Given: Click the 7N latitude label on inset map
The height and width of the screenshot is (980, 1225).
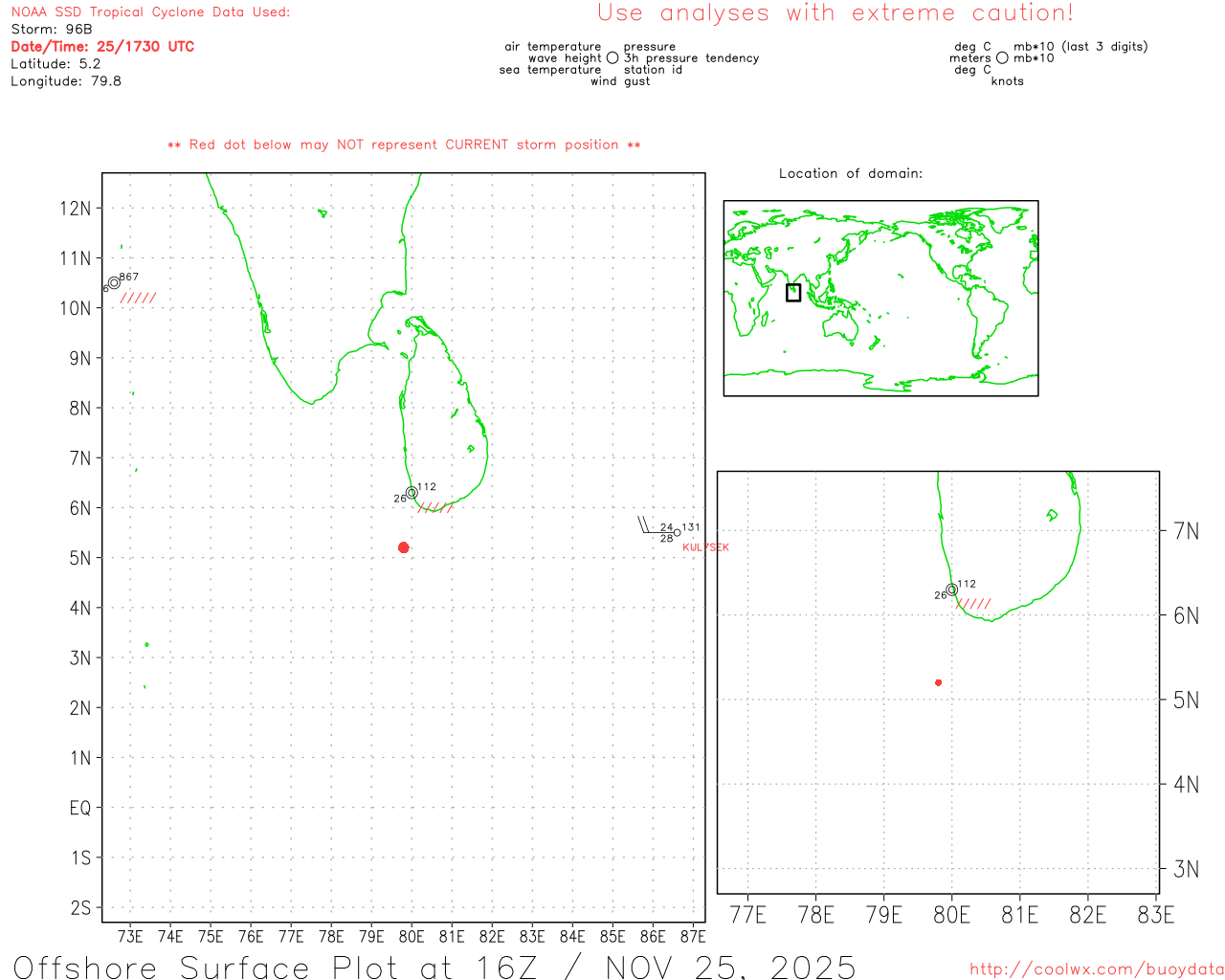Looking at the screenshot, I should [x=1186, y=531].
